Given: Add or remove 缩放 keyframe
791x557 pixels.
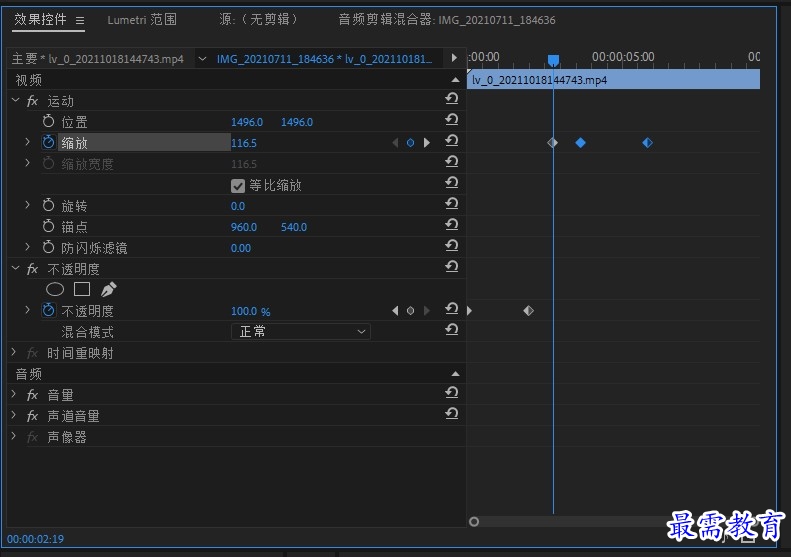Looking at the screenshot, I should [410, 143].
